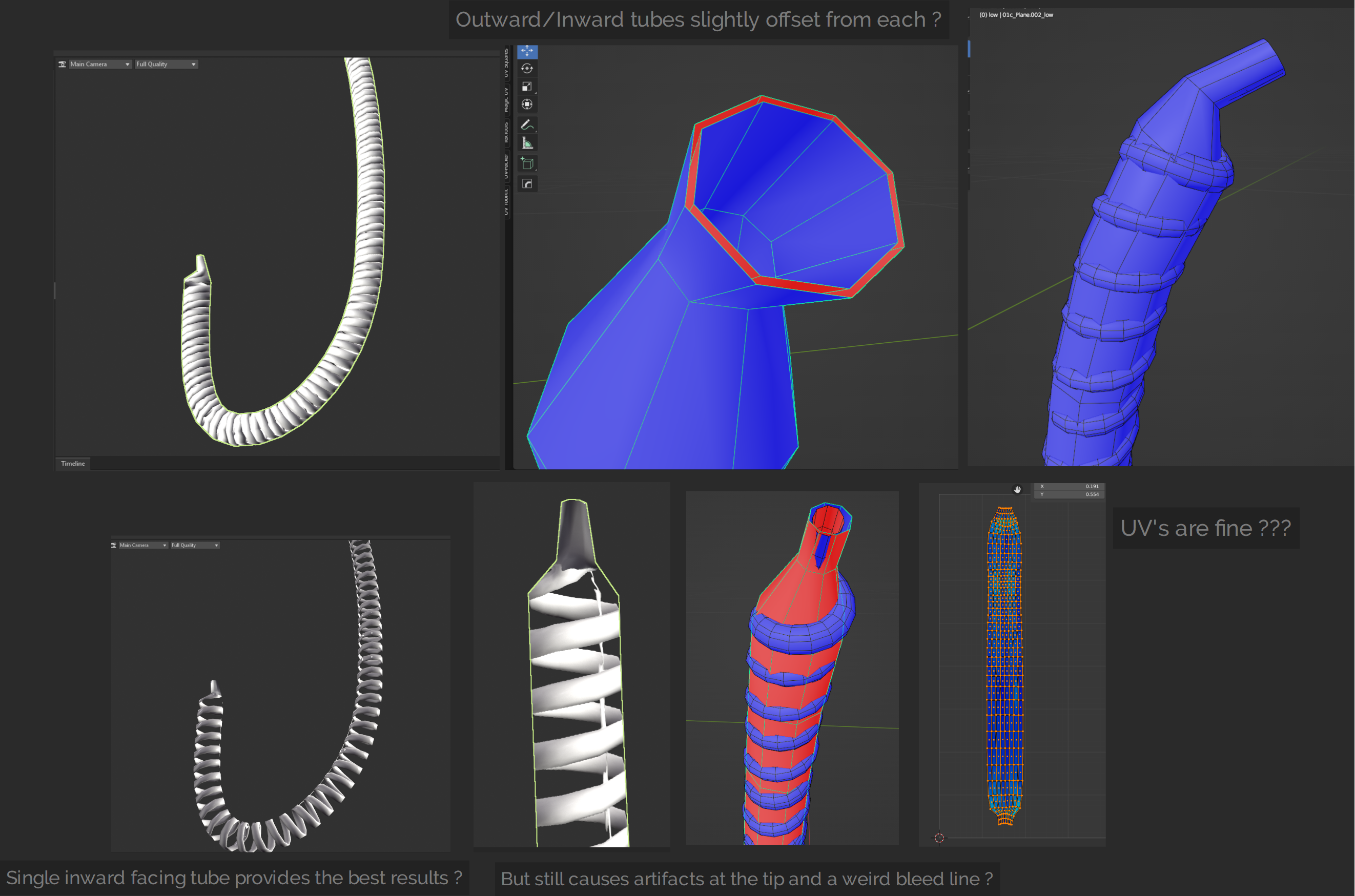The width and height of the screenshot is (1355, 896).
Task: Open the TexTools sidebar tab
Action: point(506,132)
